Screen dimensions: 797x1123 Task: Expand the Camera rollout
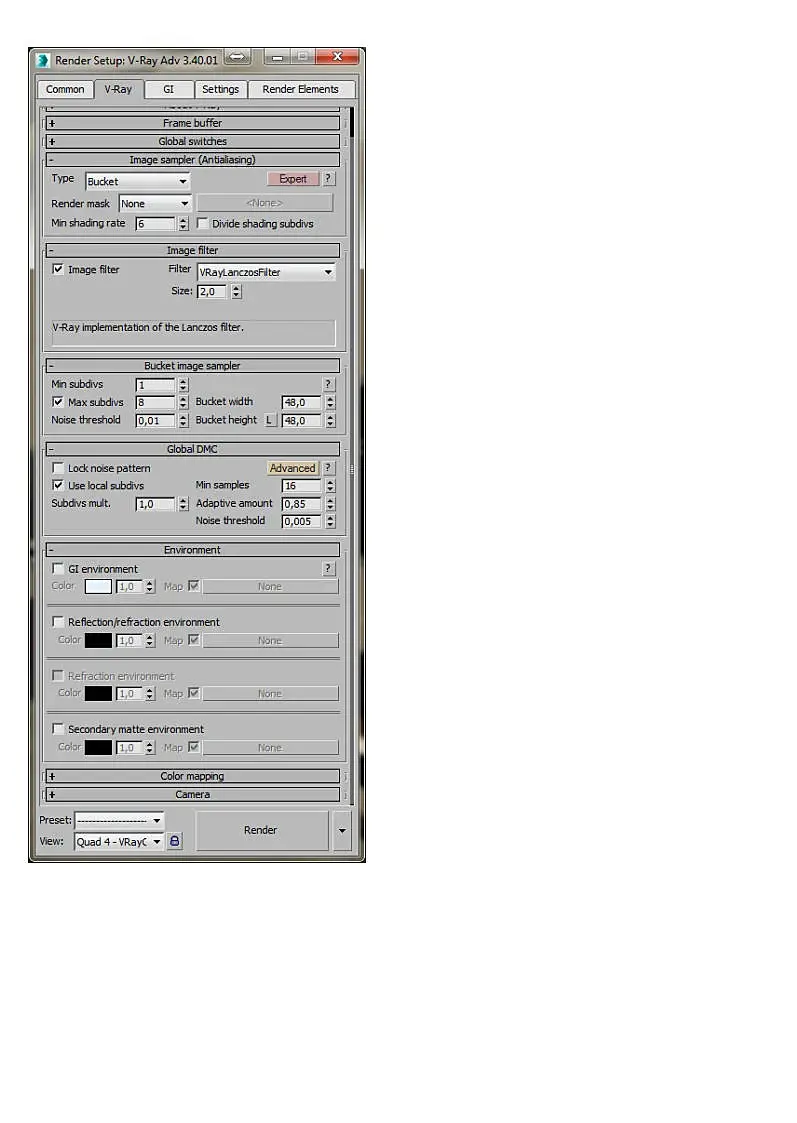coord(193,795)
